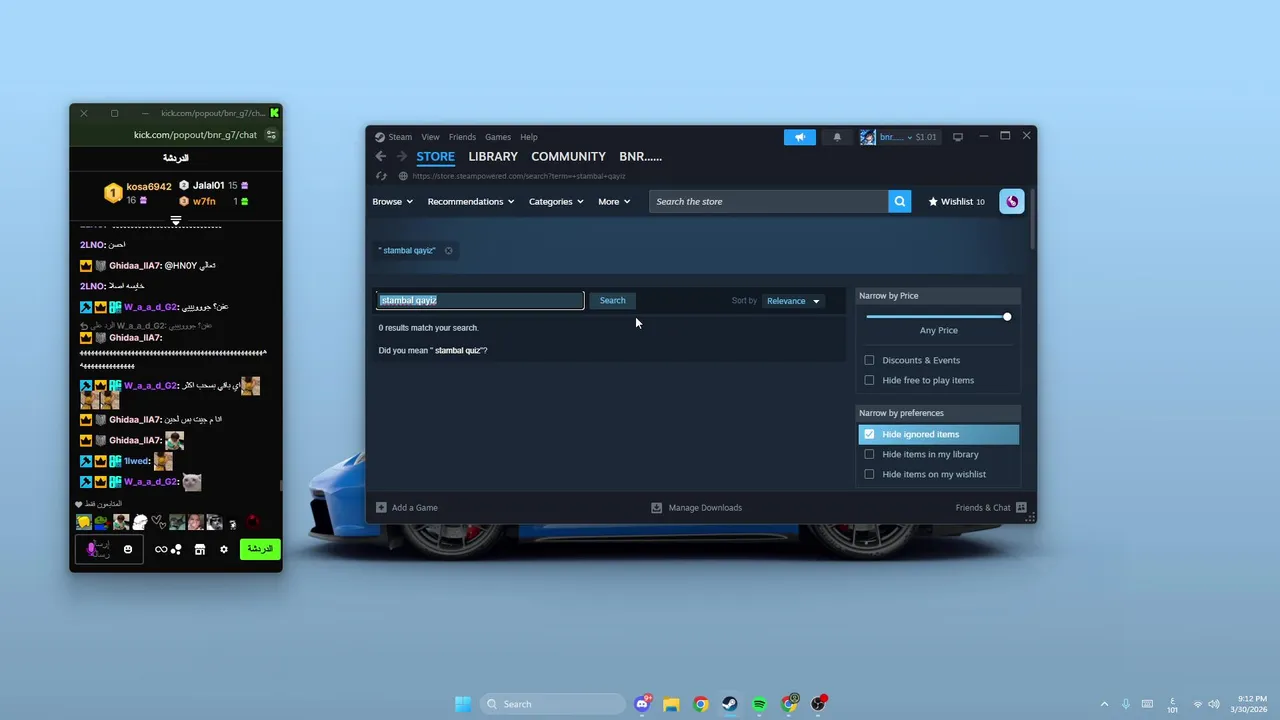Click Add a Game plus icon

click(x=381, y=508)
